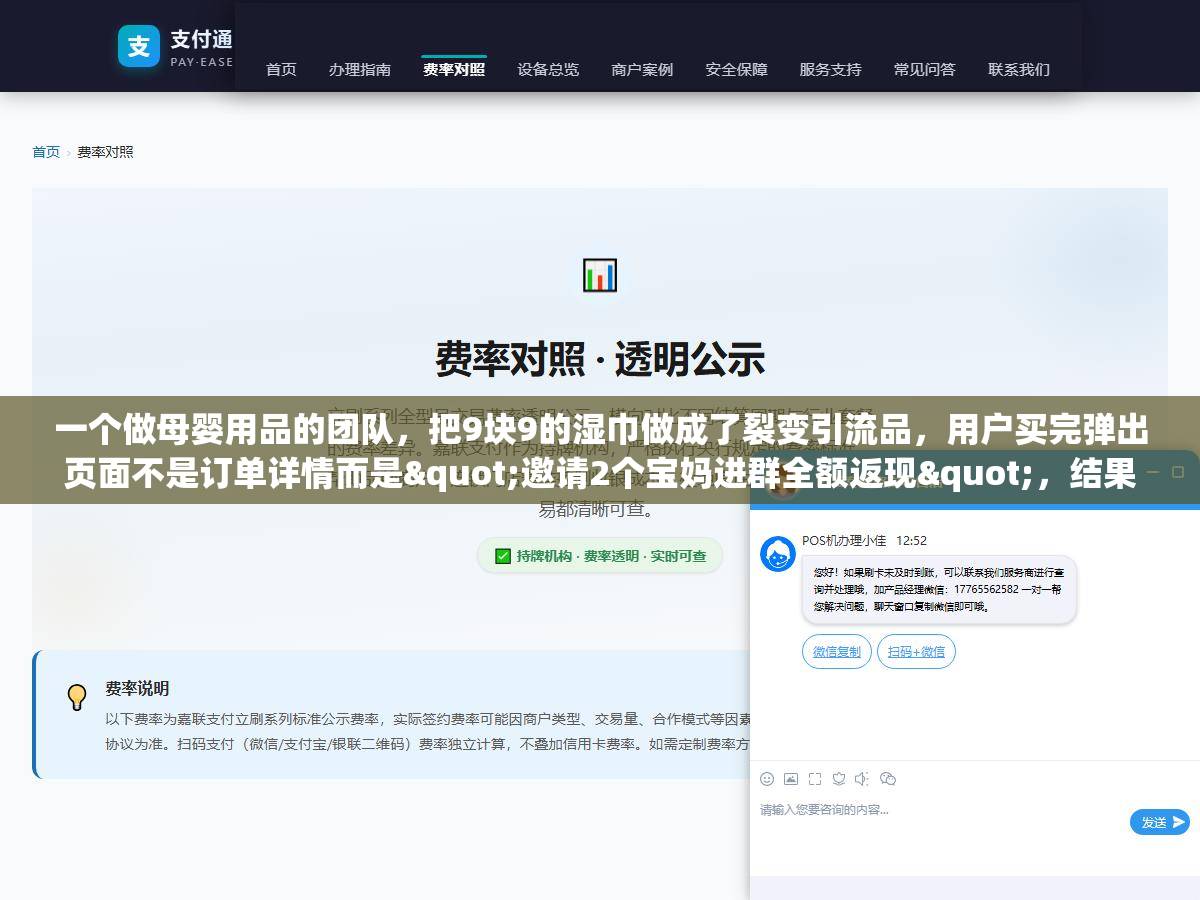Click the 持牌机构 · 费率透明 · 实时可查 badge
1200x900 pixels.
coord(600,556)
